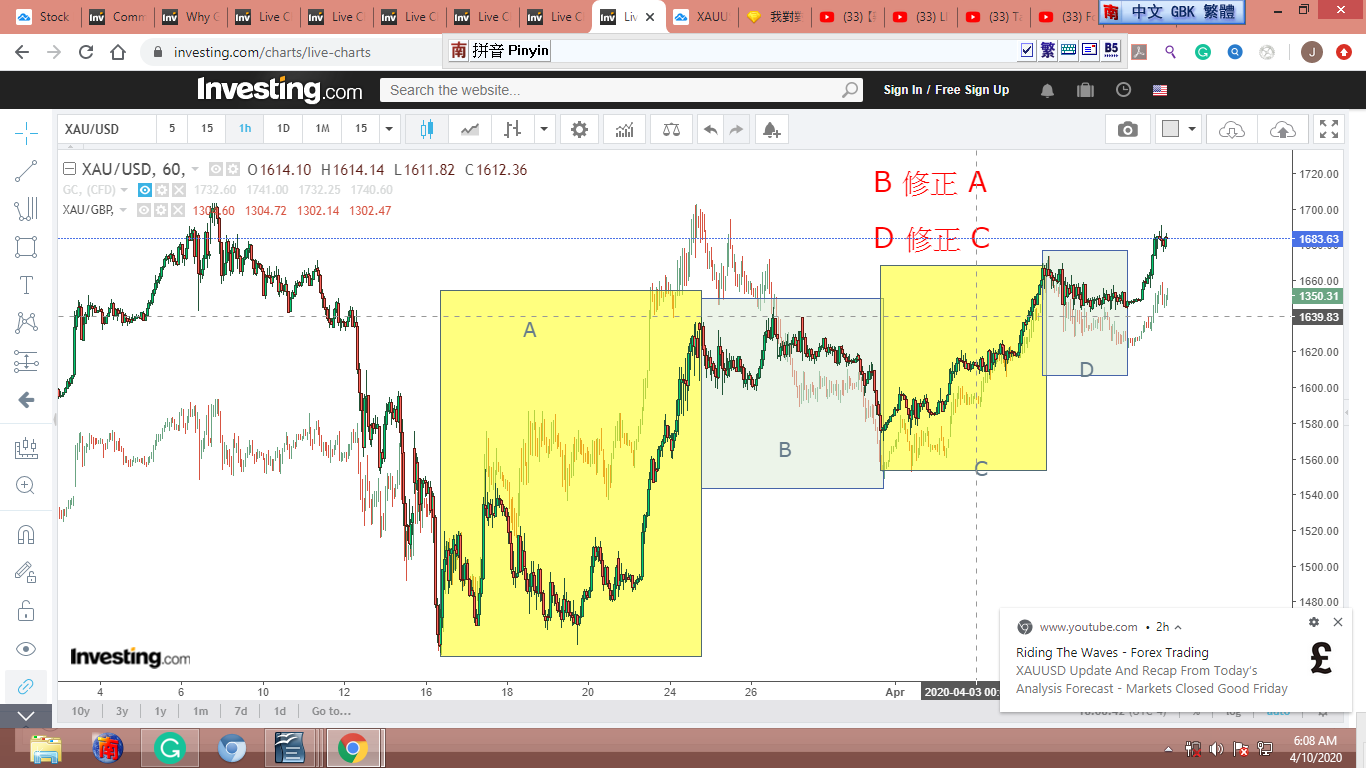Create a price alert with bell-plus
1366x768 pixels.
pyautogui.click(x=770, y=129)
